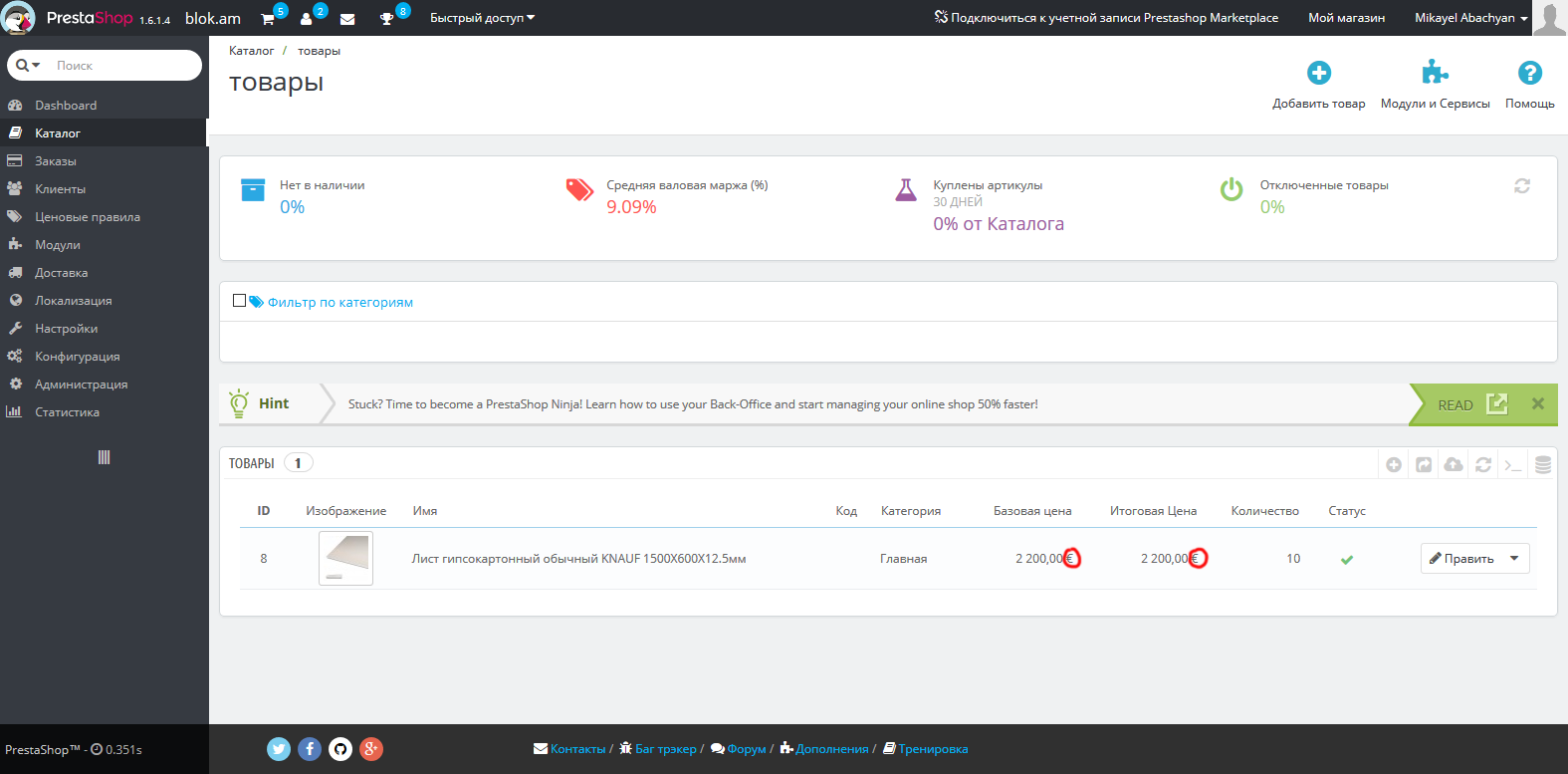Open PrestaShop GitHub page
1568x774 pixels.
340,749
